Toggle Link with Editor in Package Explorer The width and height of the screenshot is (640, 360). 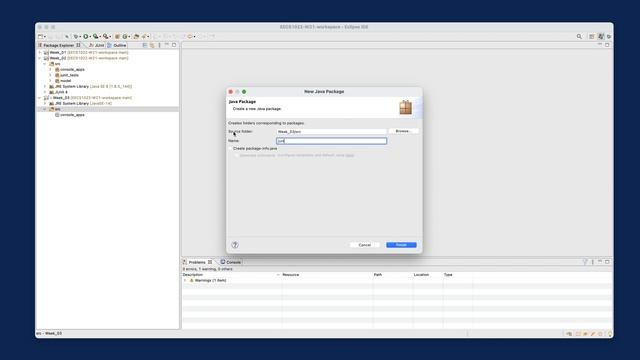click(152, 45)
